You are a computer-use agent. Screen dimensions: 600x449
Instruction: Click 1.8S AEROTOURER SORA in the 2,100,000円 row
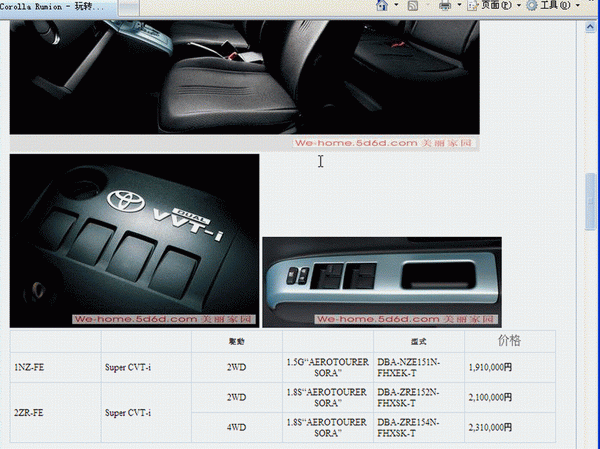point(328,398)
